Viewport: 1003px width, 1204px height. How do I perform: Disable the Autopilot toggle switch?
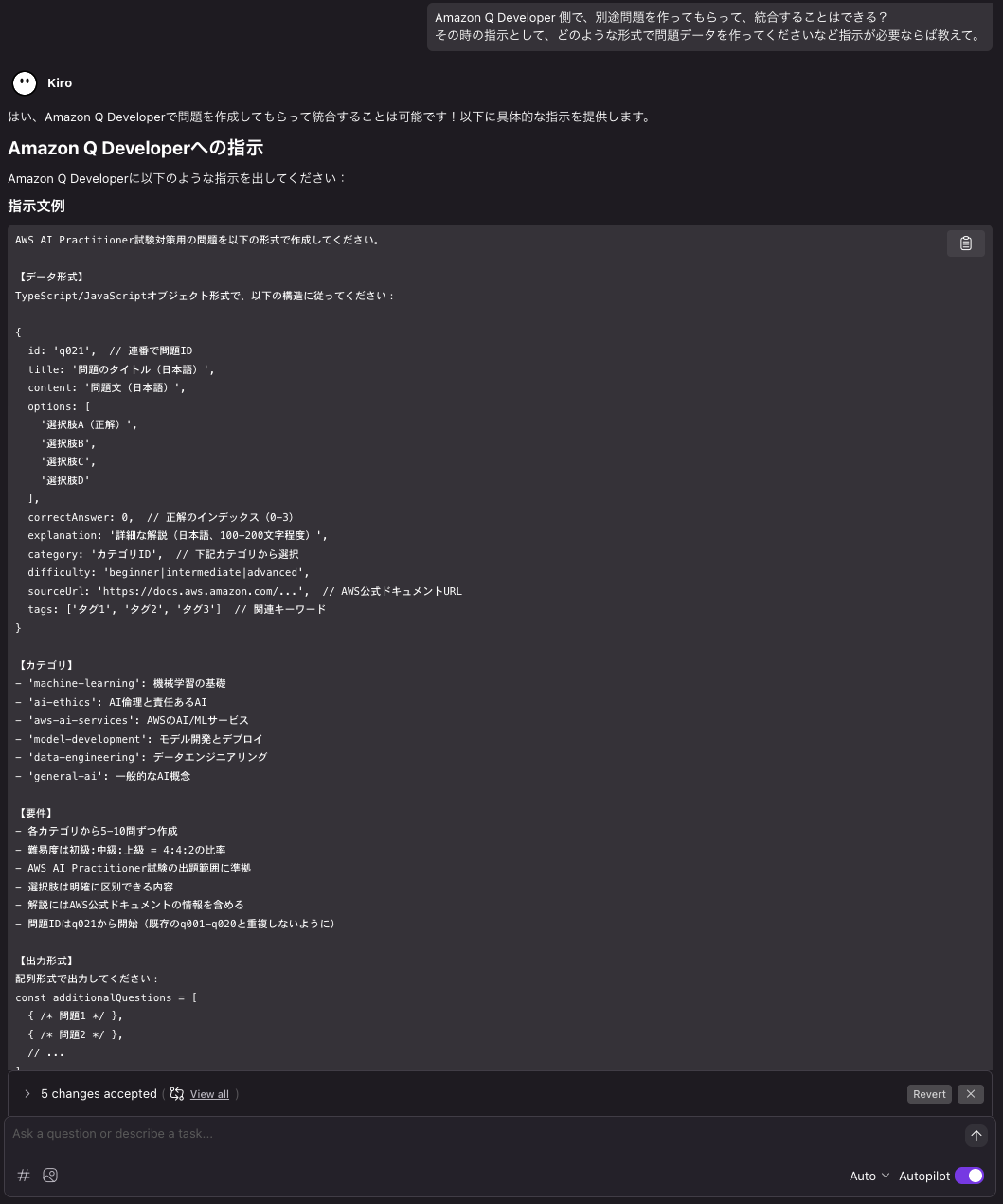click(x=969, y=1176)
